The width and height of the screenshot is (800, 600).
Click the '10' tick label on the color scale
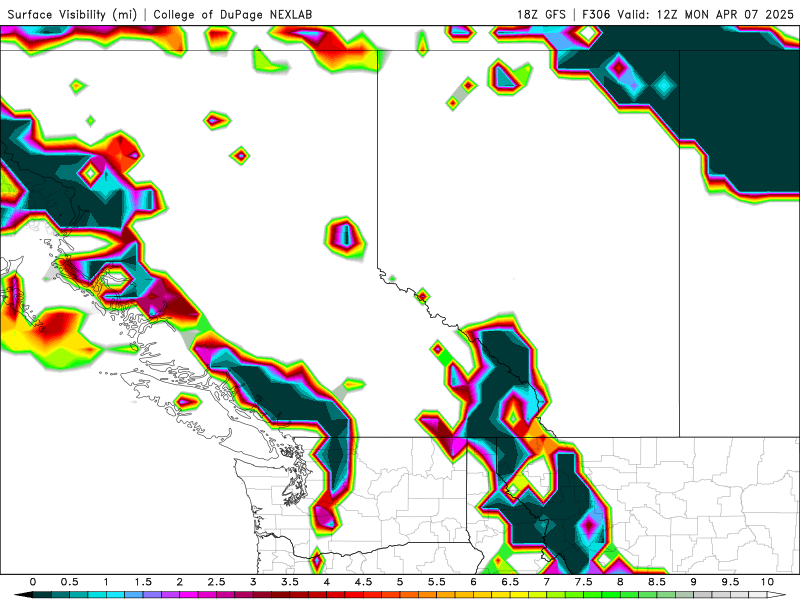click(x=767, y=582)
